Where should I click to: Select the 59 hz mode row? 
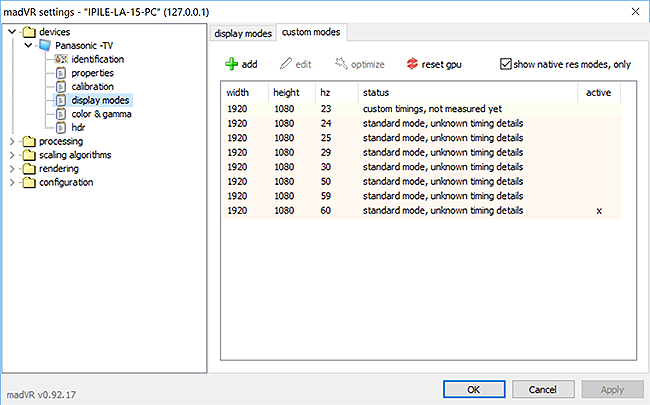421,196
